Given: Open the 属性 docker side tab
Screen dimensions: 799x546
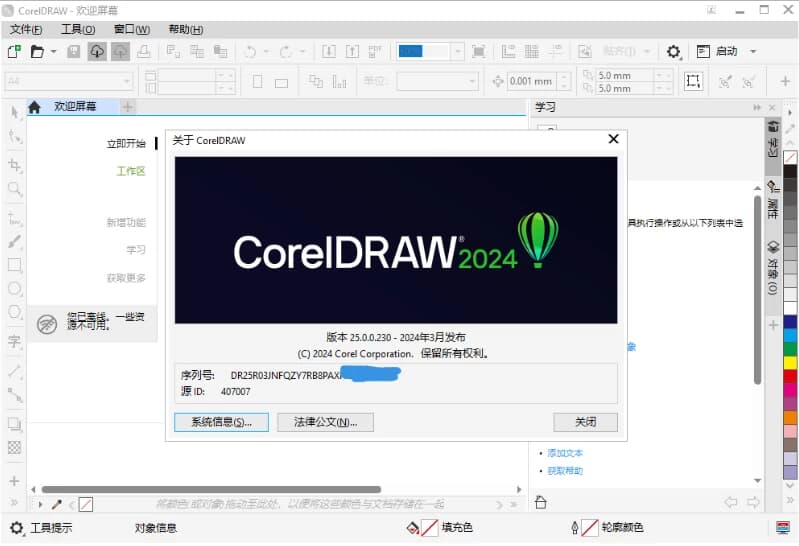Looking at the screenshot, I should [x=773, y=199].
